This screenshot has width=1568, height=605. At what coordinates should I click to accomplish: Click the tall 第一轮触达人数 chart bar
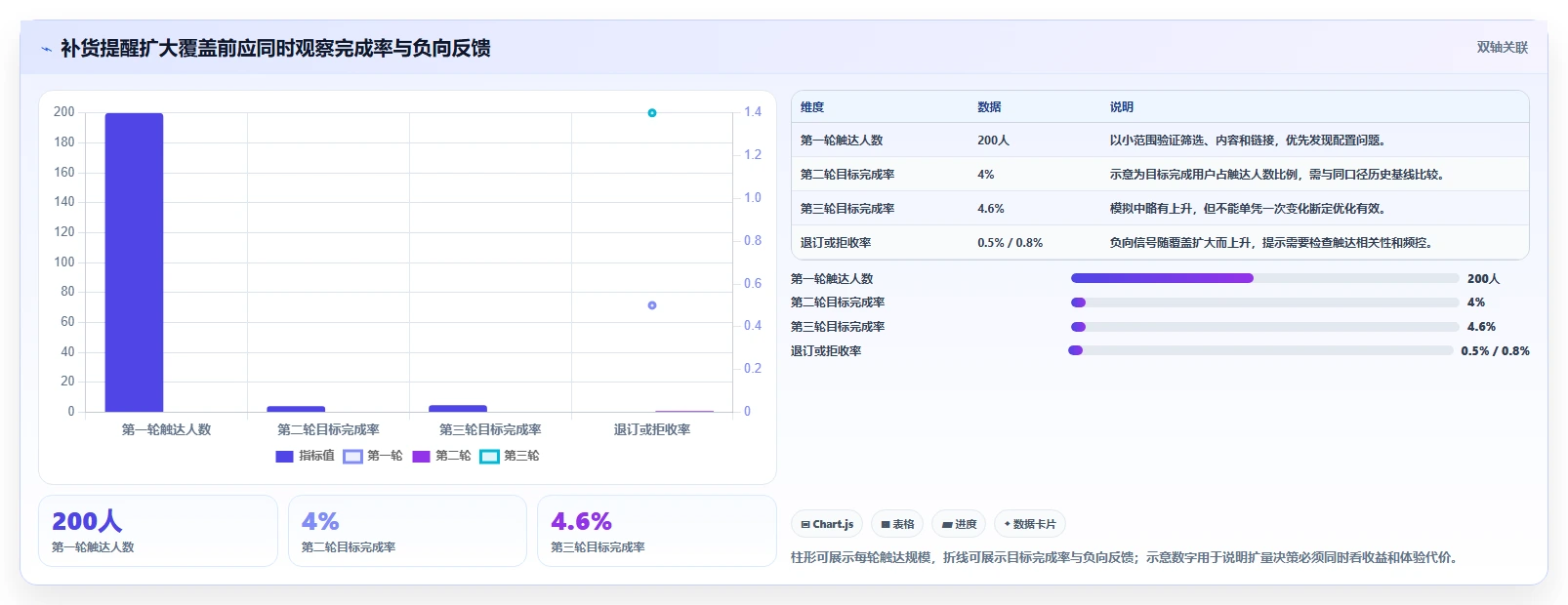[134, 262]
